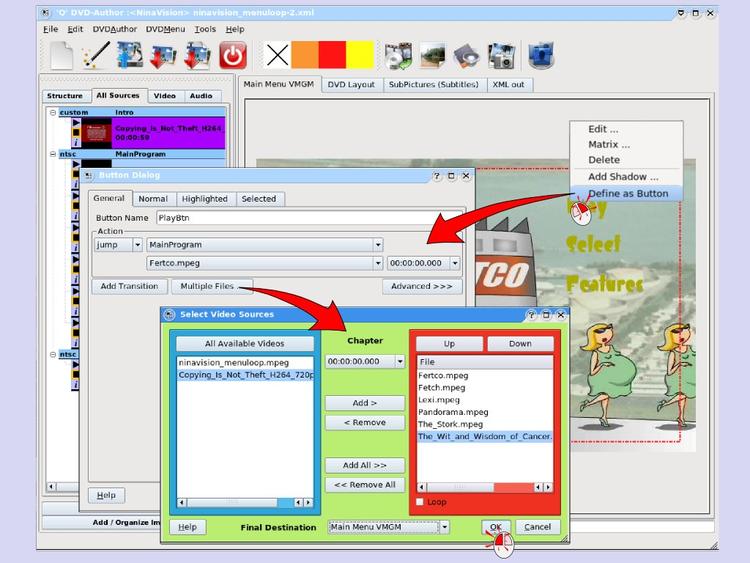Click the disc drive toolbar icon
Viewport: 750px width, 563px height.
coord(466,55)
